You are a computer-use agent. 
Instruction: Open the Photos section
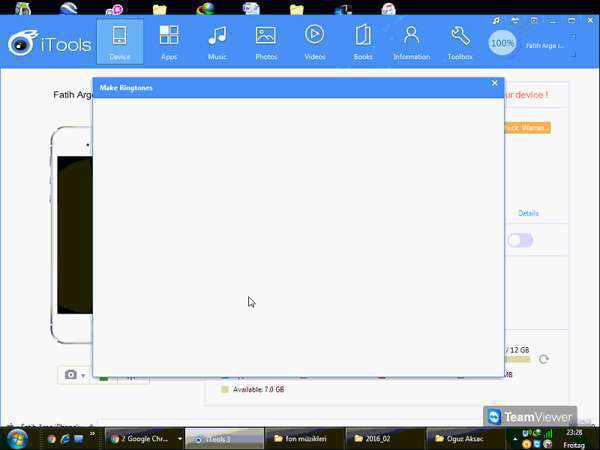click(x=265, y=42)
